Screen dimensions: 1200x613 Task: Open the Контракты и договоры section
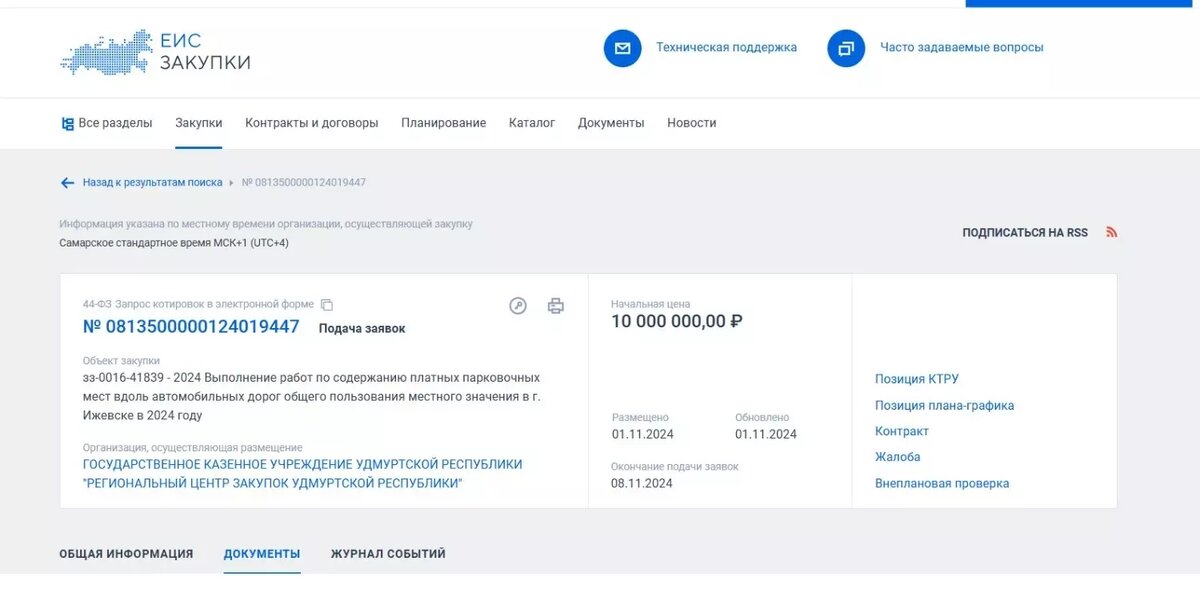[x=311, y=122]
